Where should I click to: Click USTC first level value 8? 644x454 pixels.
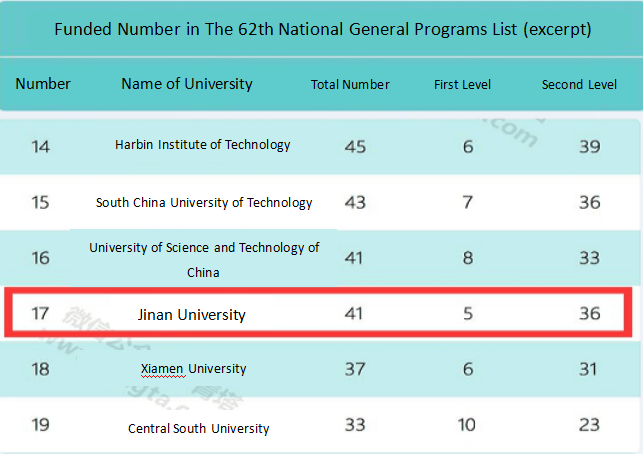coord(468,258)
